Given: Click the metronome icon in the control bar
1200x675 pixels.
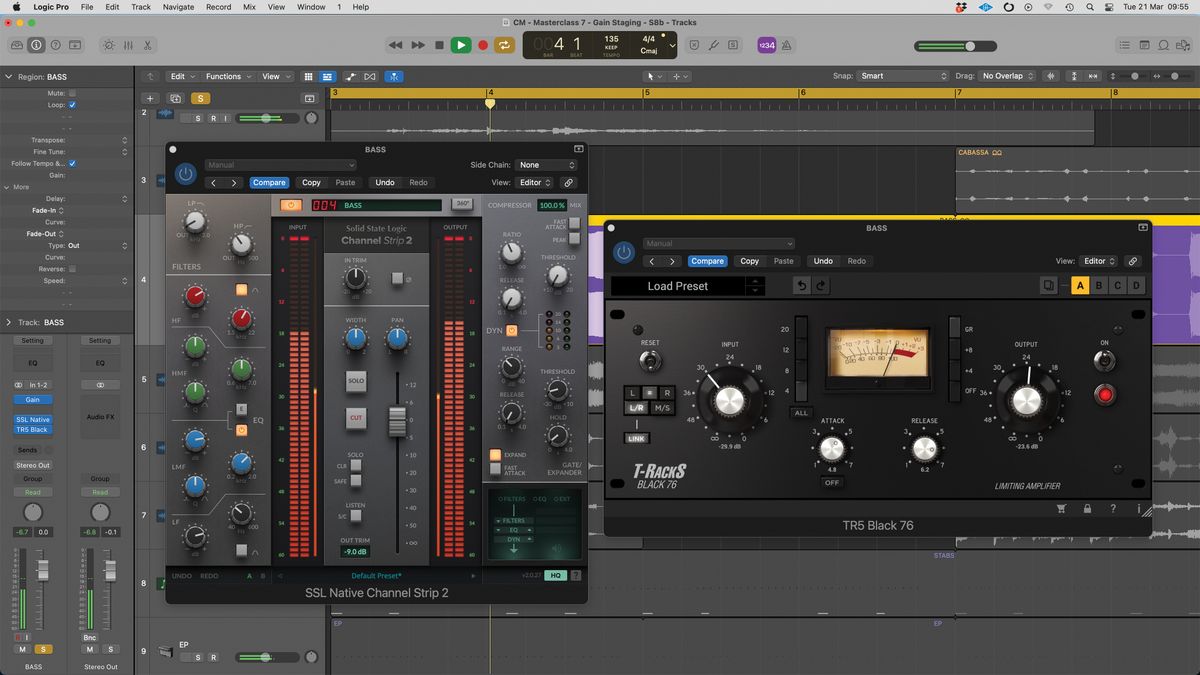Looking at the screenshot, I should click(786, 44).
